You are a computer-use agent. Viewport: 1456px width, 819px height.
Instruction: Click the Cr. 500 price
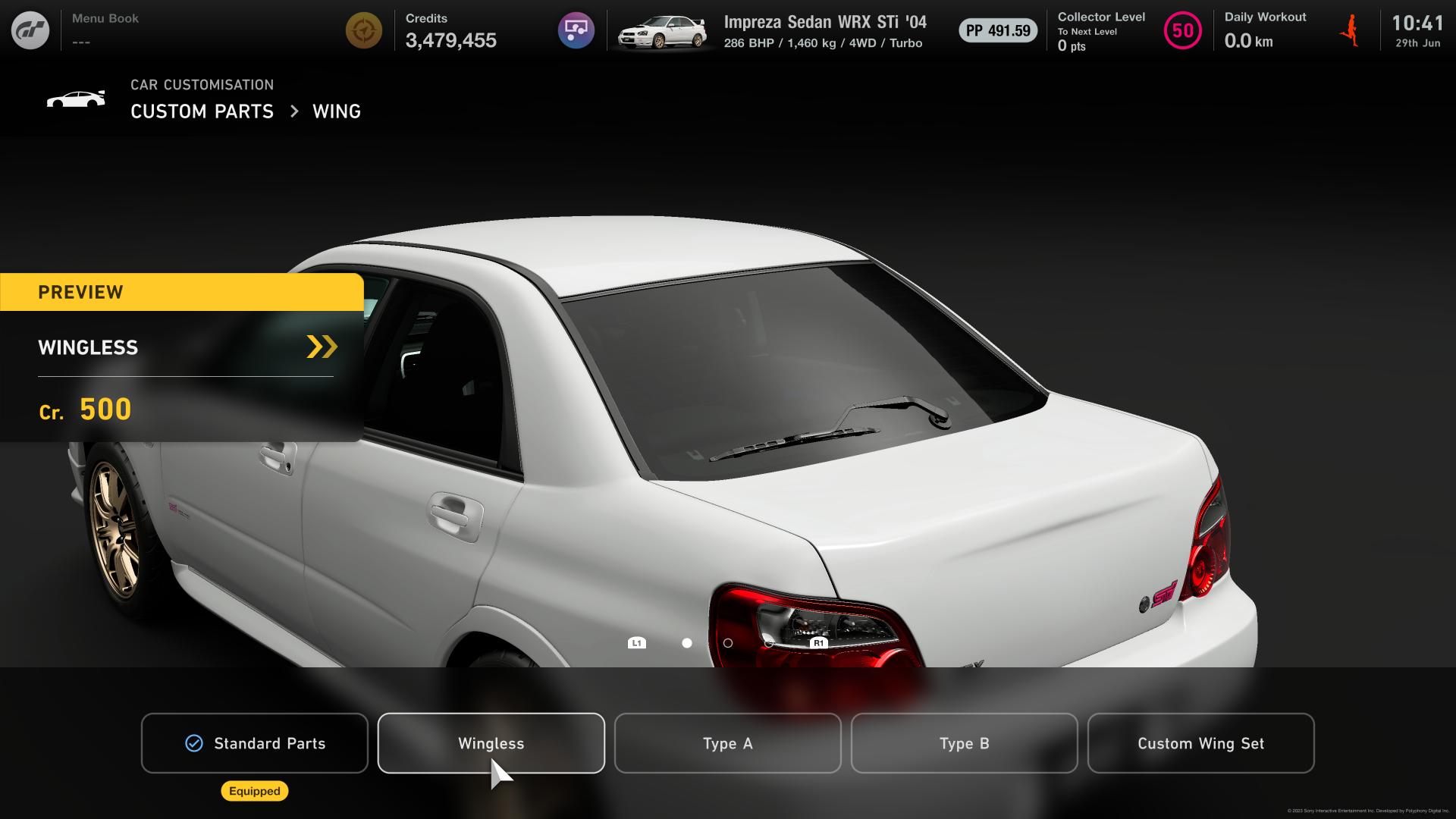(85, 409)
